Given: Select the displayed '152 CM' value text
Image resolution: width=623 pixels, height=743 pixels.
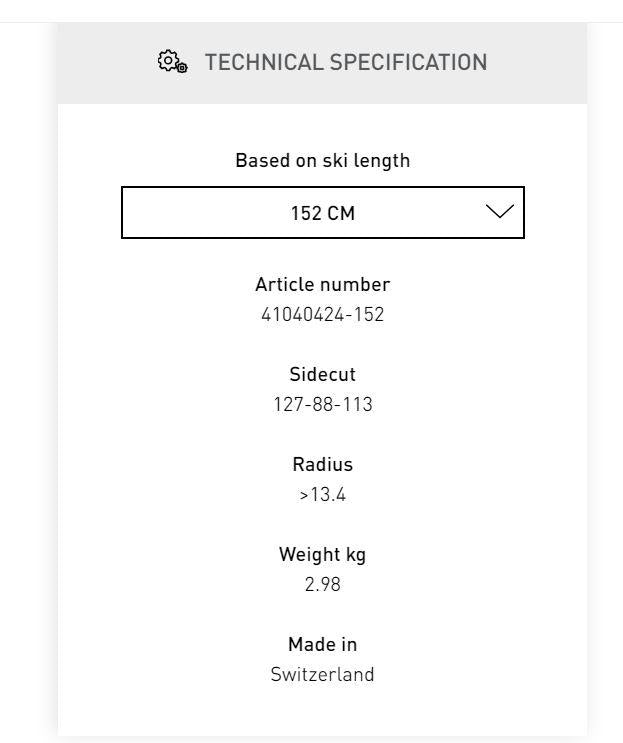Looking at the screenshot, I should [322, 214].
